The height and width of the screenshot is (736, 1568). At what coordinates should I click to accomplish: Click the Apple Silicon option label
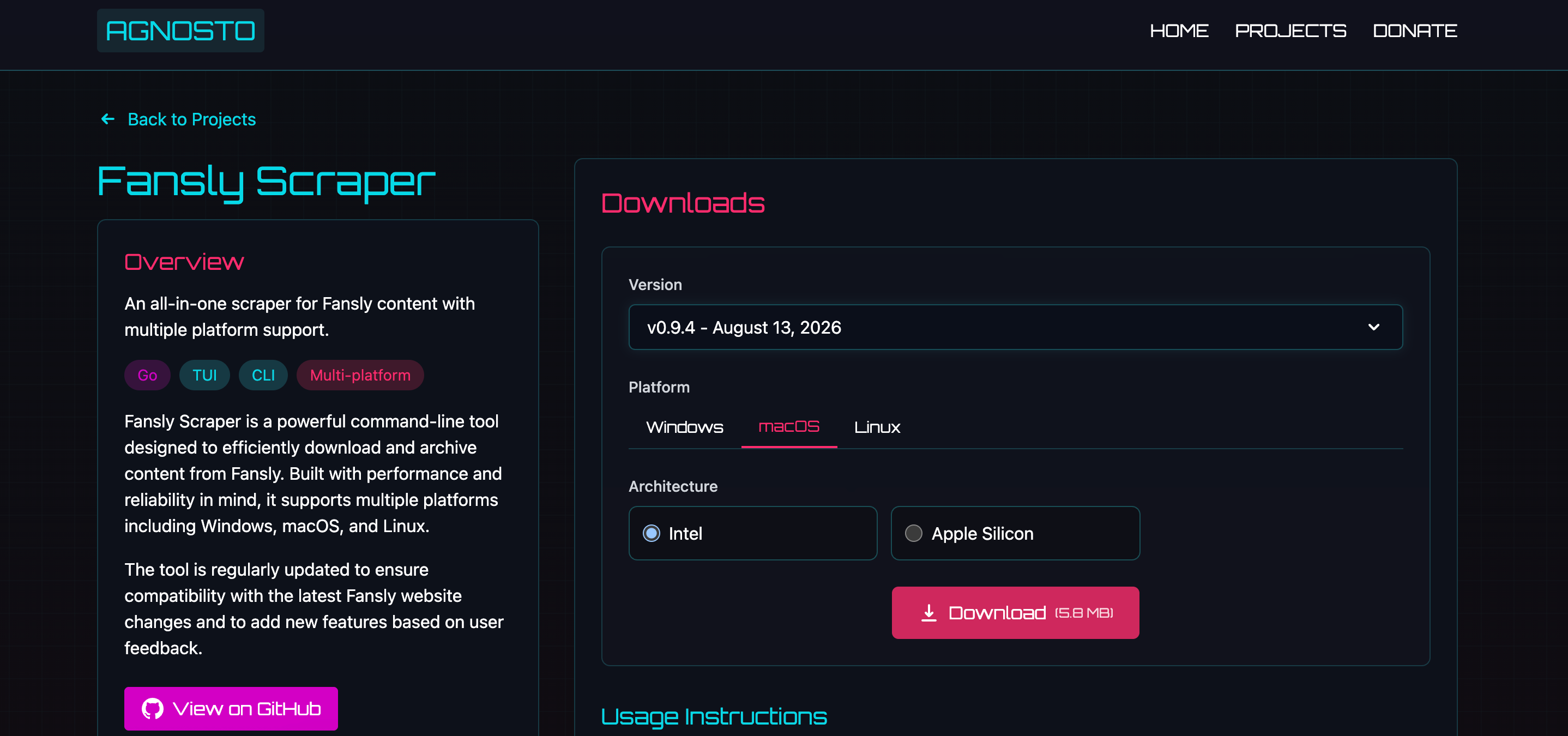pos(982,533)
